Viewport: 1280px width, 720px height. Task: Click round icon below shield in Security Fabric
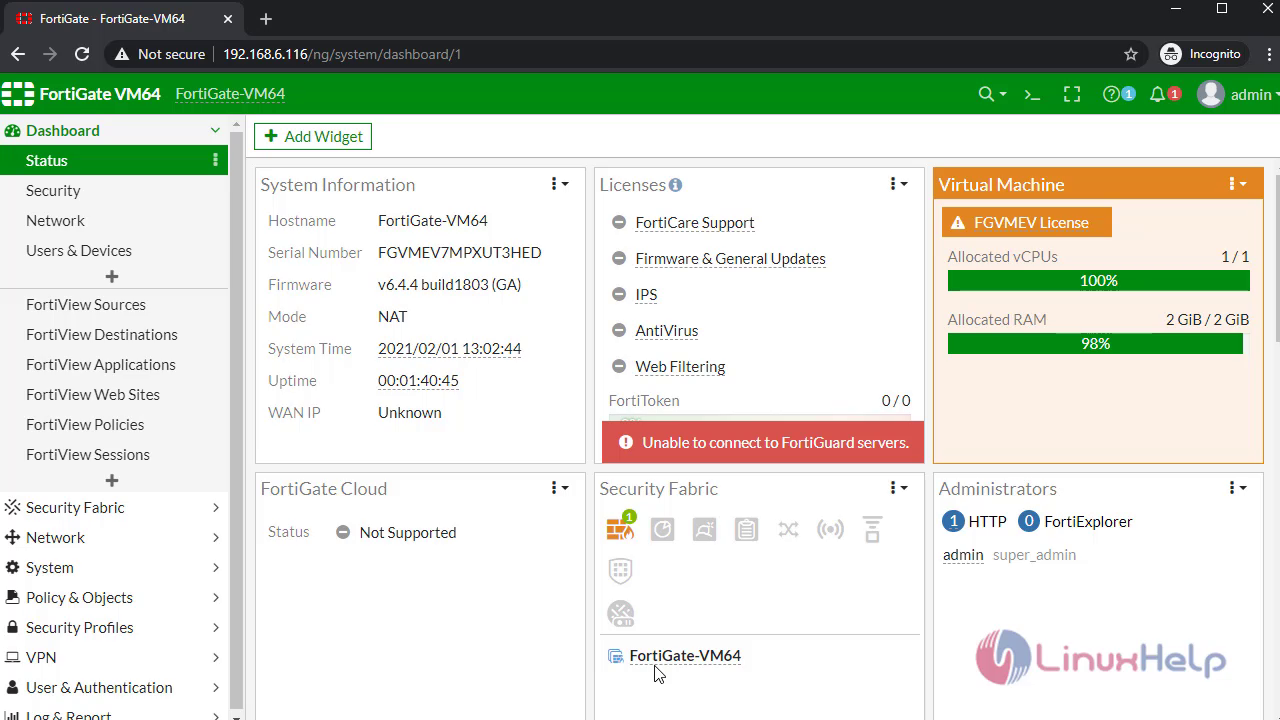tap(621, 613)
